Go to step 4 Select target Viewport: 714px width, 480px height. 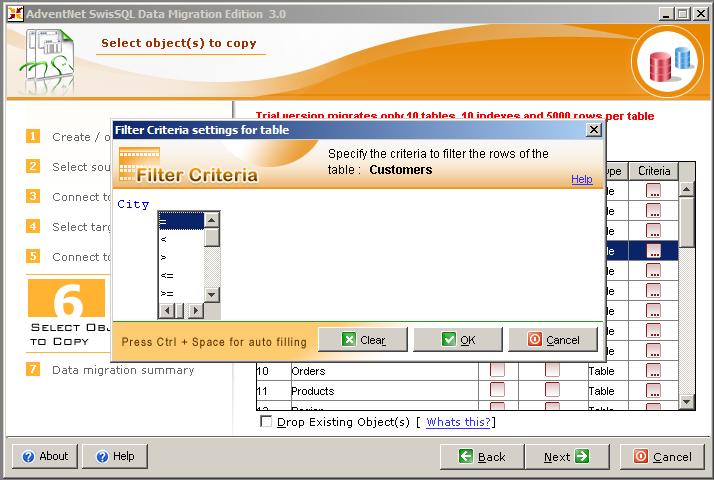point(68,227)
